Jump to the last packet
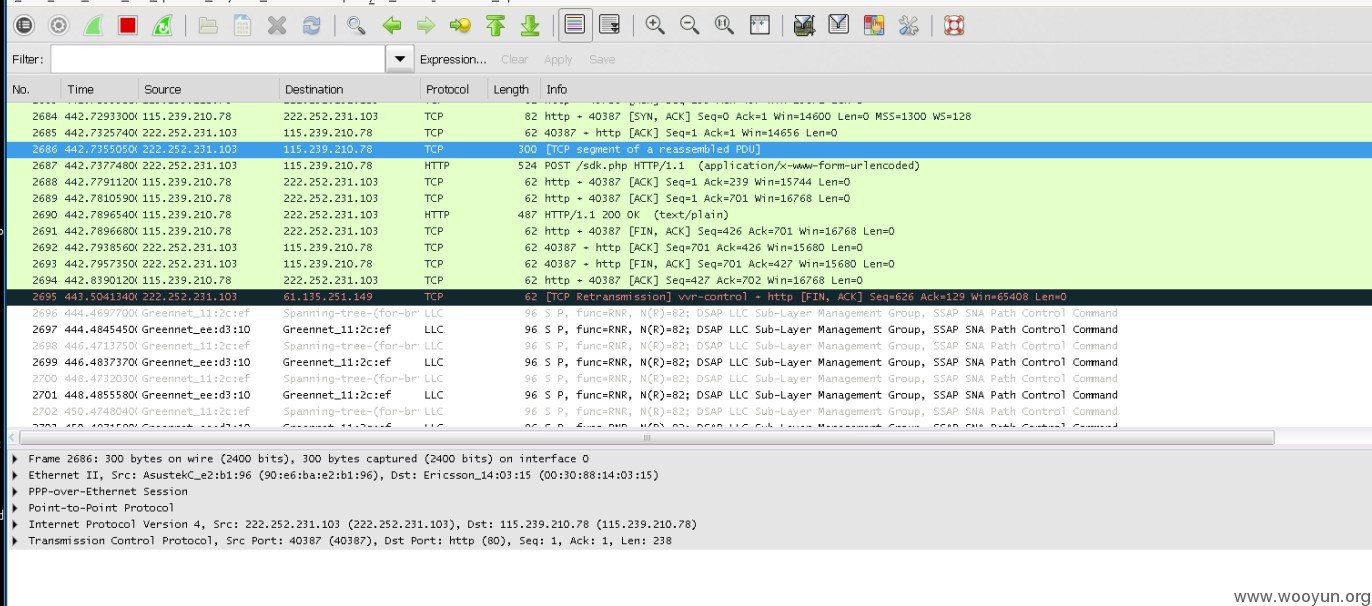Viewport: 1372px width, 606px height. click(530, 25)
